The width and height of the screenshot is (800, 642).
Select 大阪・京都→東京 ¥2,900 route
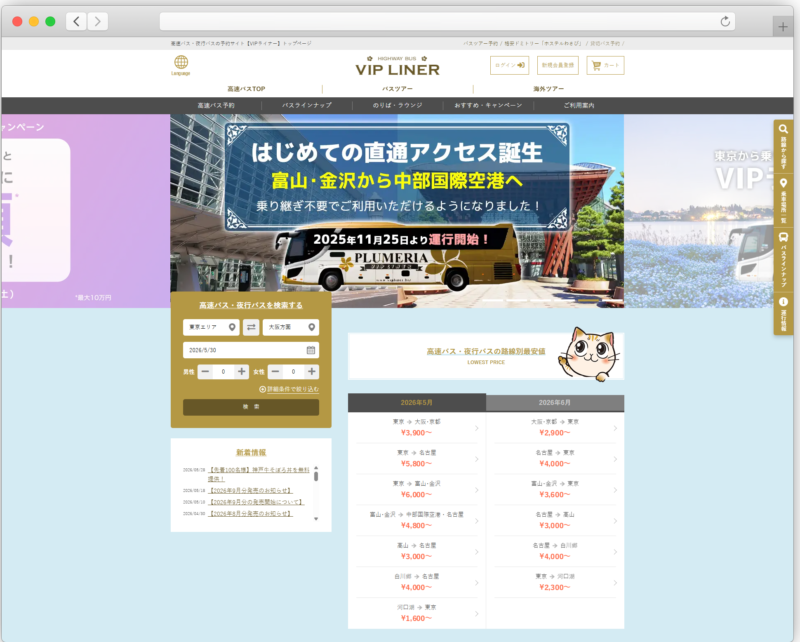[x=555, y=428]
